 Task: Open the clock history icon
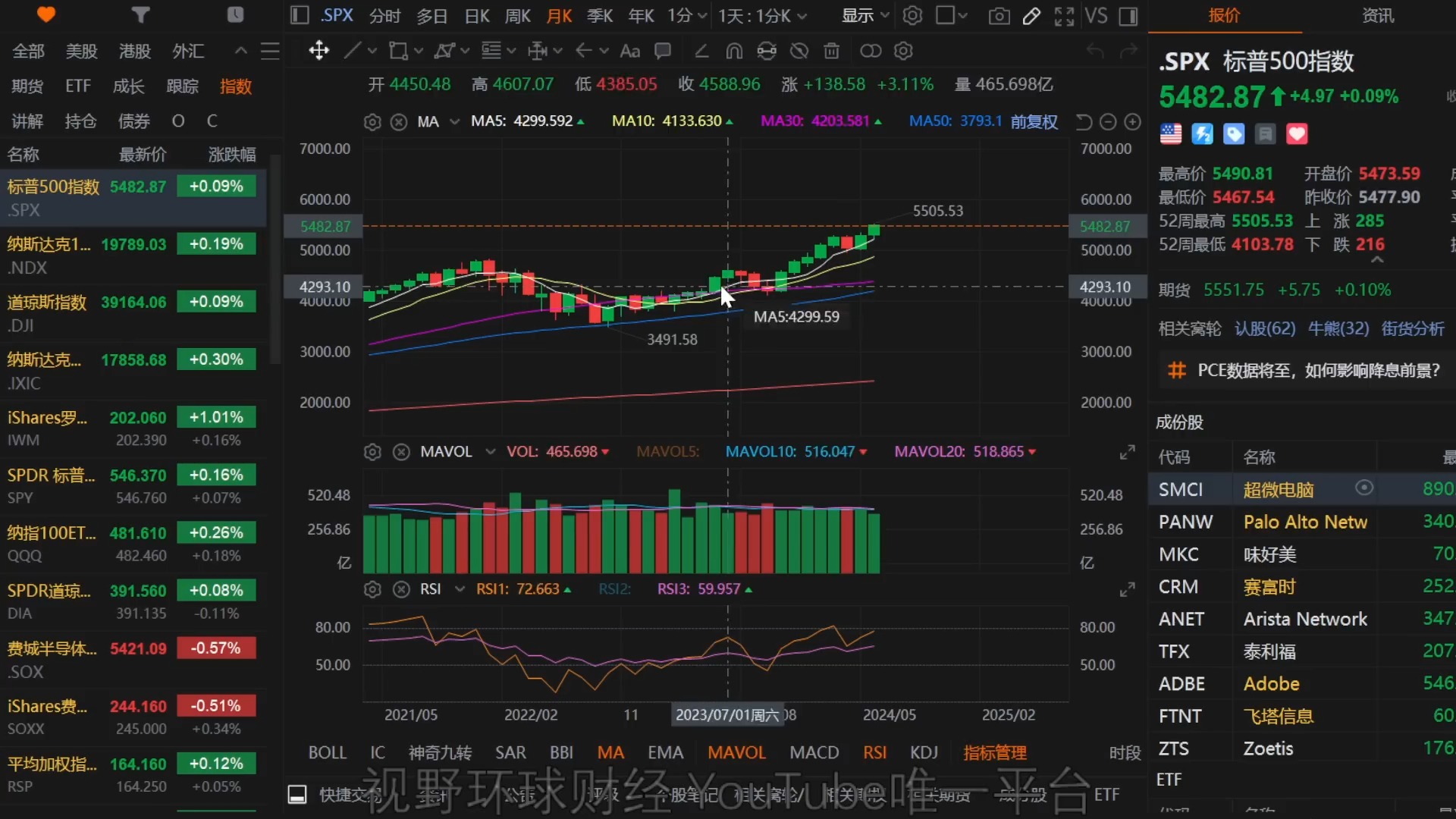pos(235,14)
